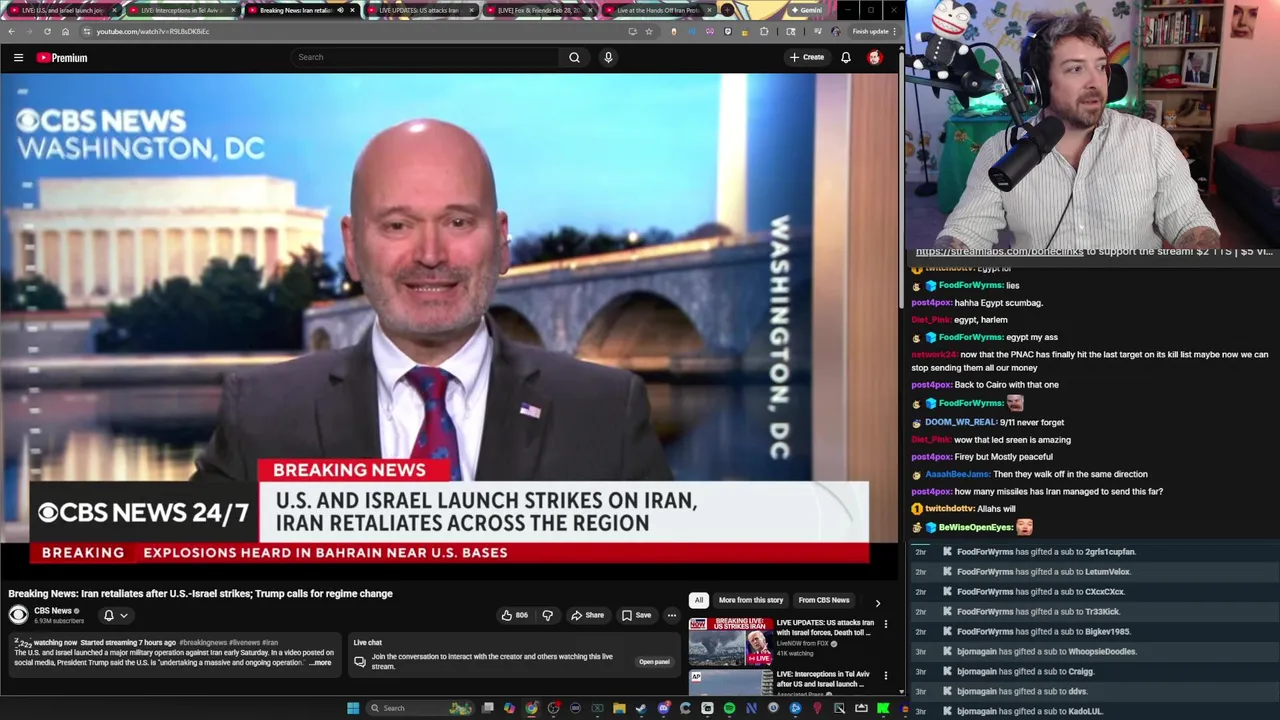This screenshot has width=1280, height=720.
Task: Like the video with 806 likes
Action: (x=514, y=615)
